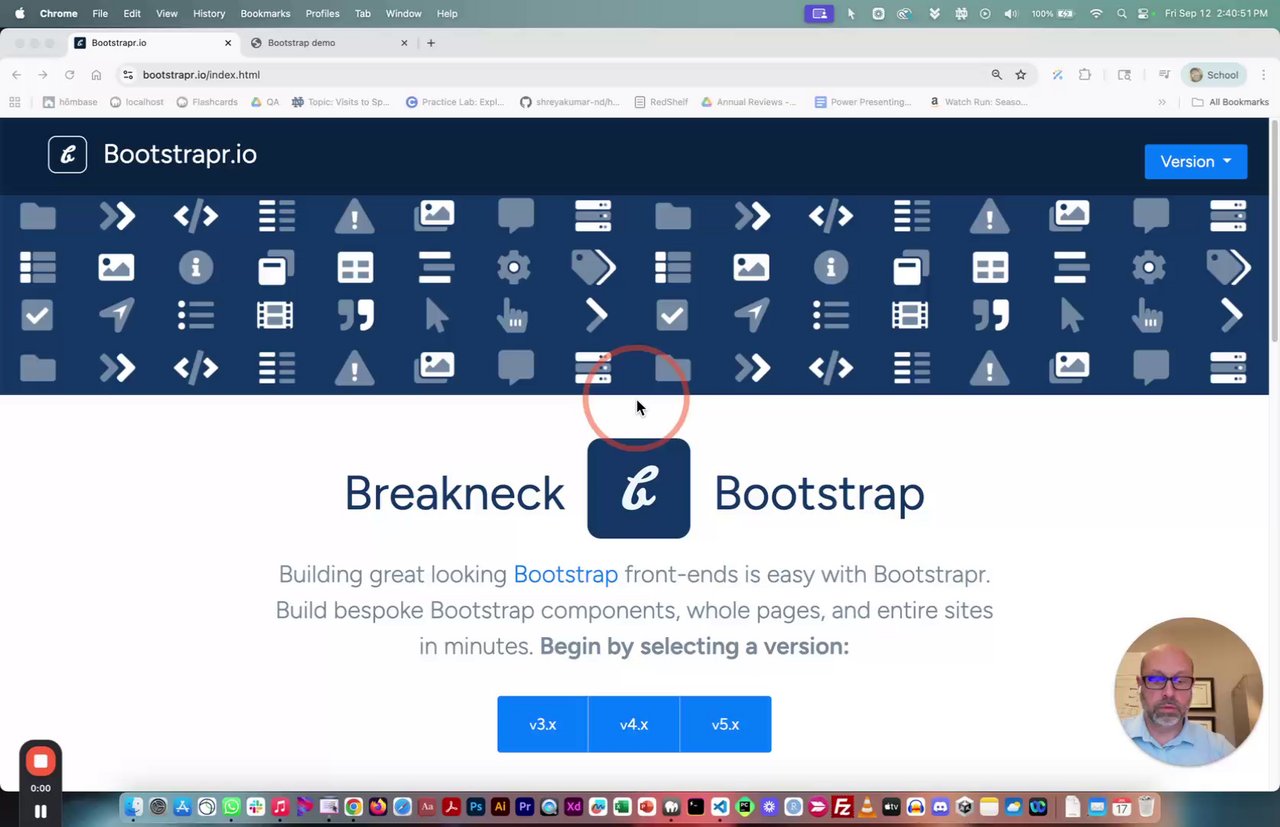Open WhatsApp from the Dock

pos(232,807)
